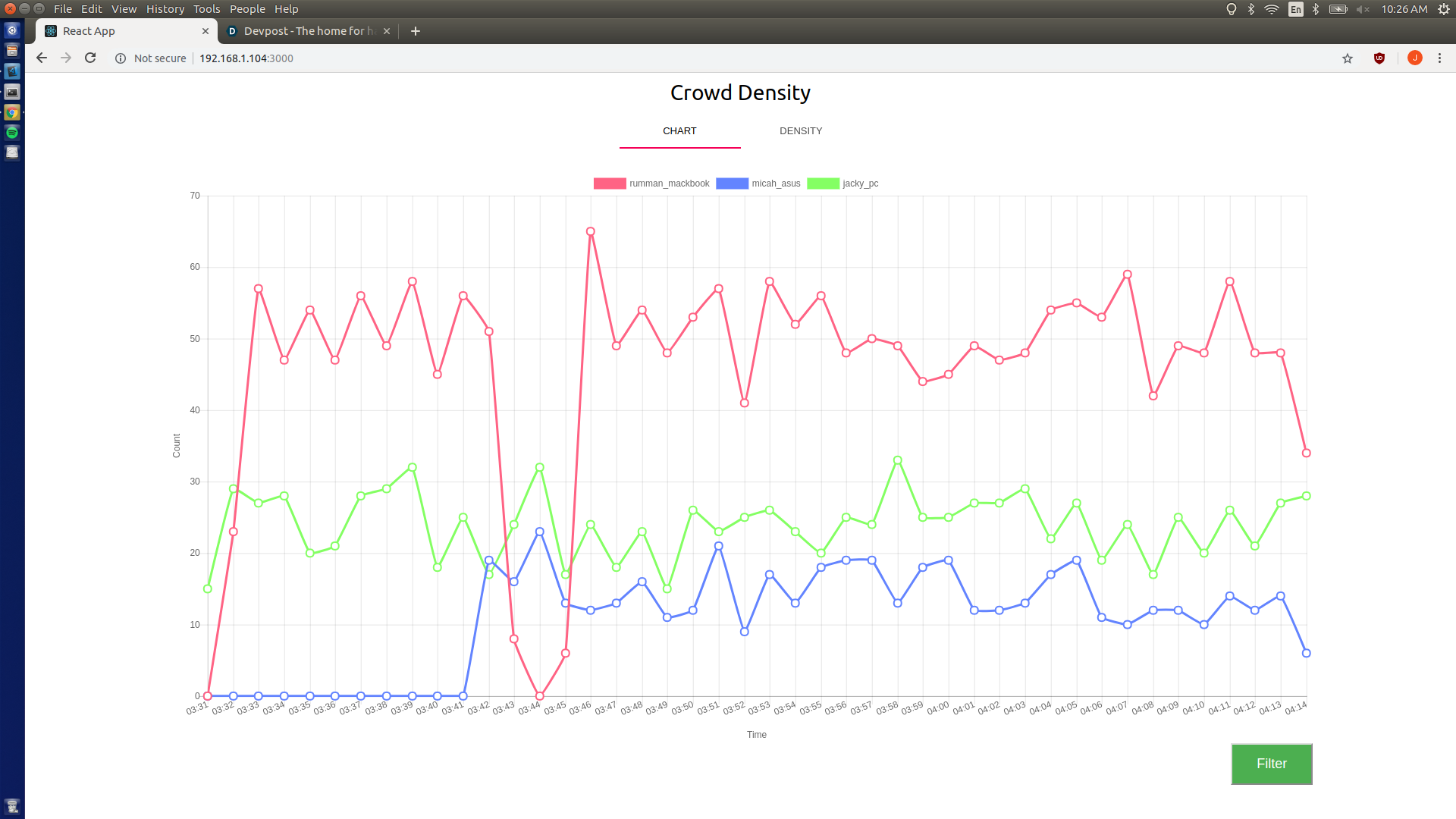
Task: Click site info Not secure icon
Action: tap(121, 58)
